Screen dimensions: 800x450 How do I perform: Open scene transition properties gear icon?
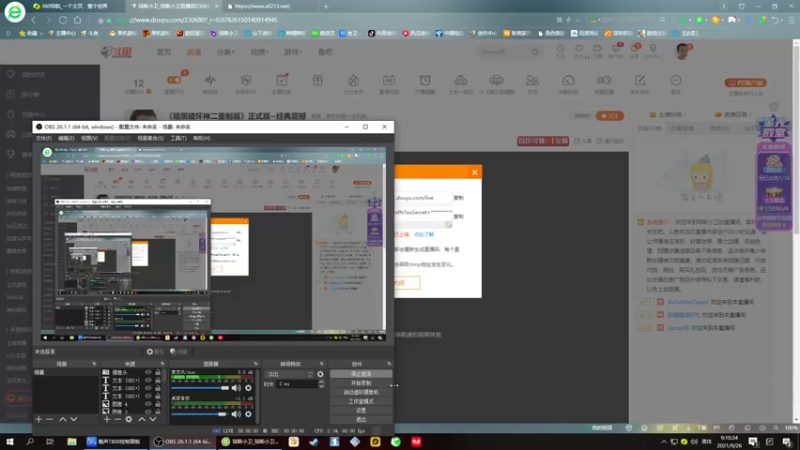[x=320, y=374]
